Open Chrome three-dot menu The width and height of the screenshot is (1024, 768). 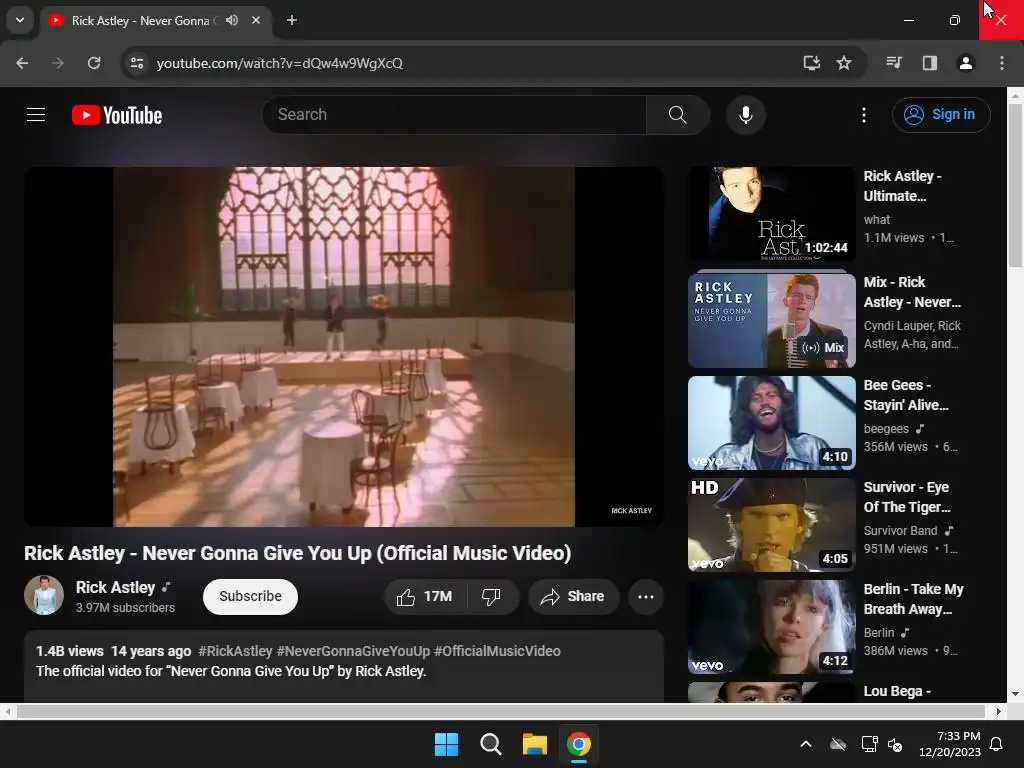[x=1002, y=63]
